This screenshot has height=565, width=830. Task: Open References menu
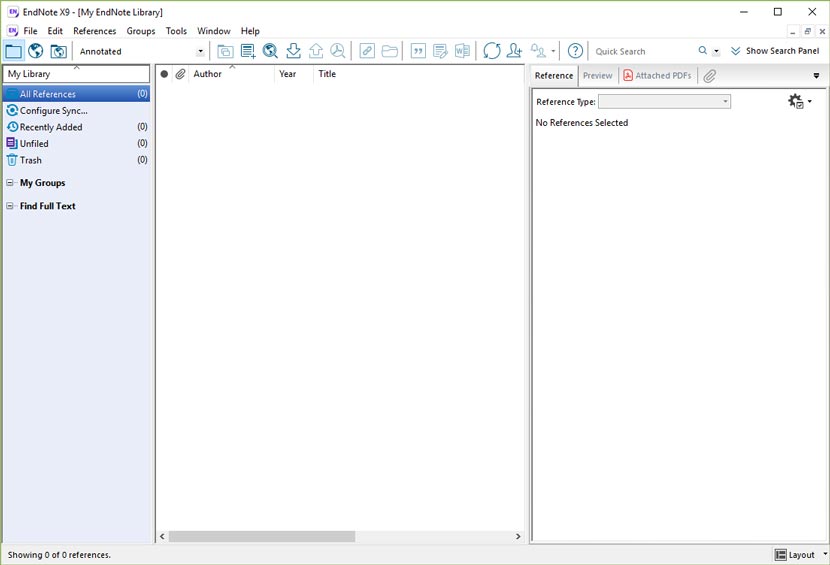[95, 31]
